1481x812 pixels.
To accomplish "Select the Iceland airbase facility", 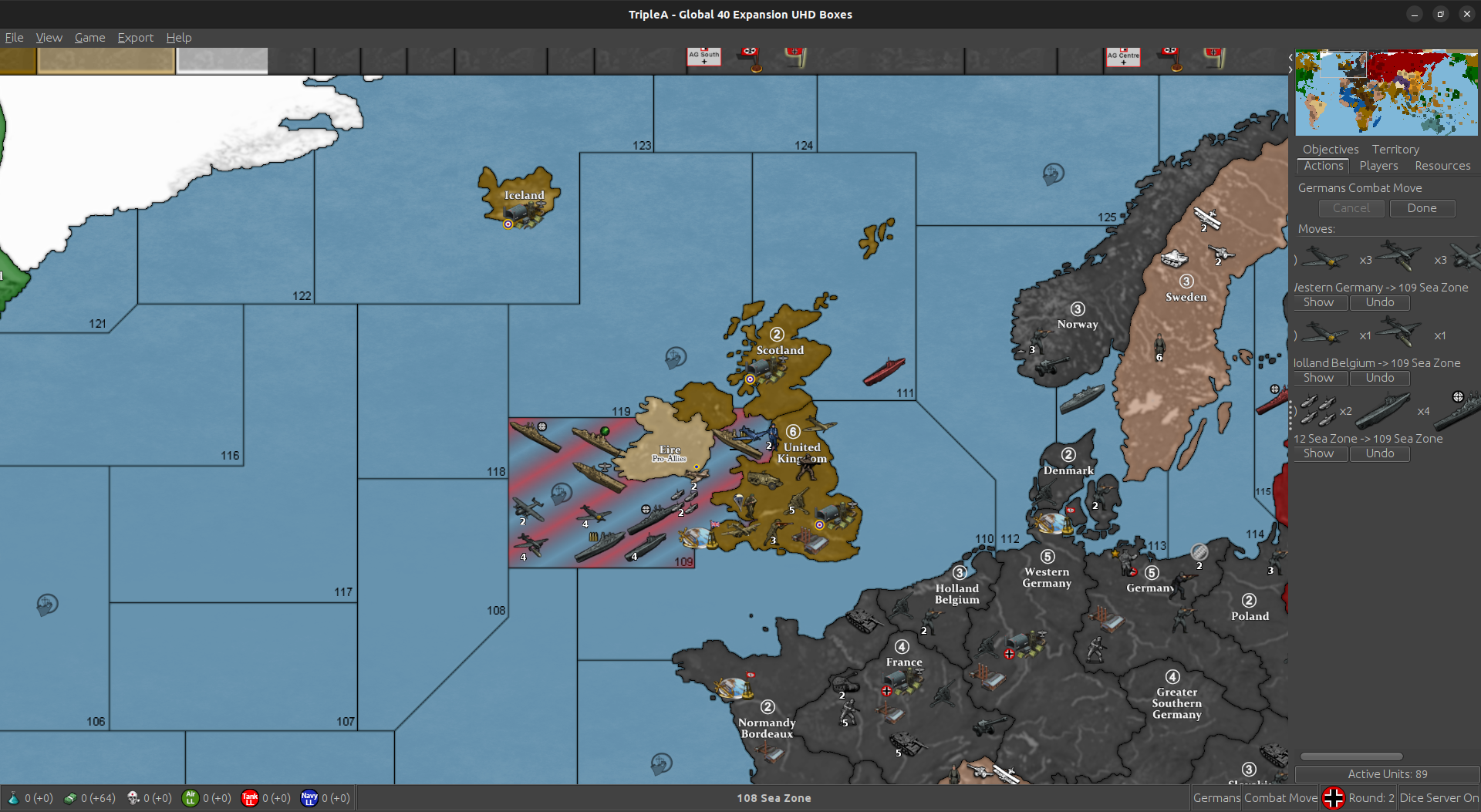I will tap(525, 215).
